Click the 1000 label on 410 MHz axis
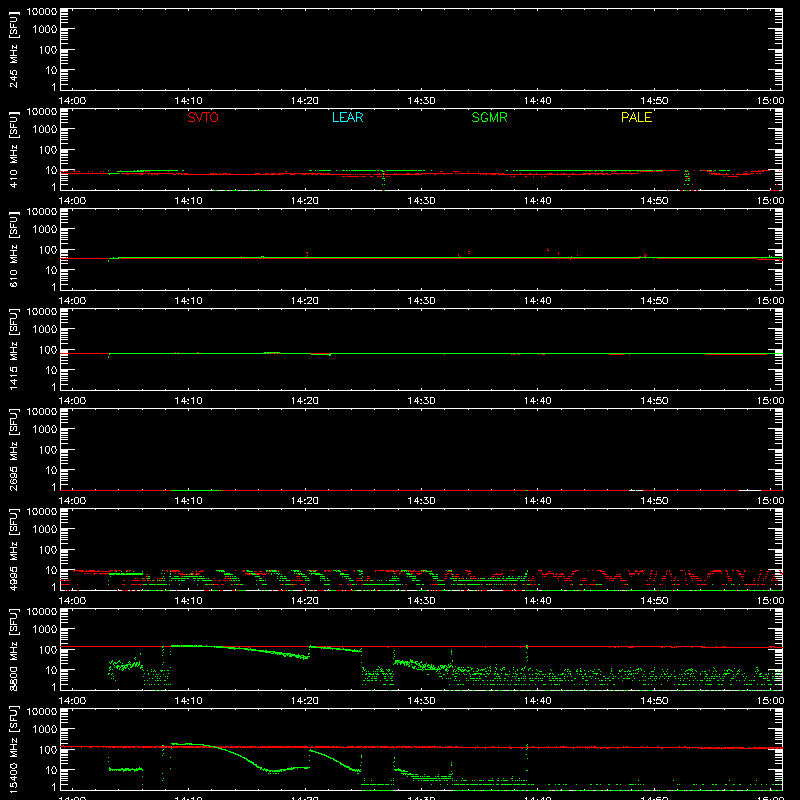800x800 pixels. 45,130
